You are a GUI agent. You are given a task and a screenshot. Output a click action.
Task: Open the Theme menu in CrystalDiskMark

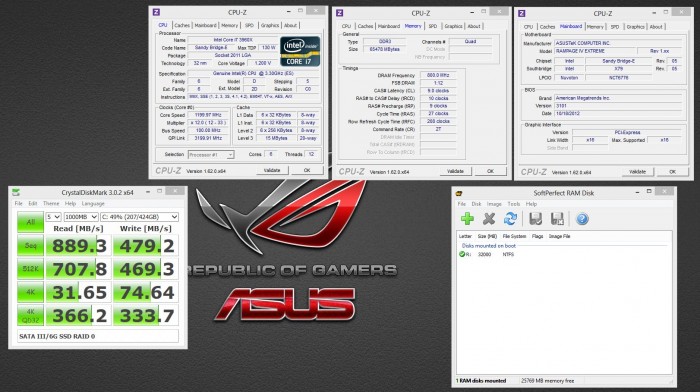(51, 204)
